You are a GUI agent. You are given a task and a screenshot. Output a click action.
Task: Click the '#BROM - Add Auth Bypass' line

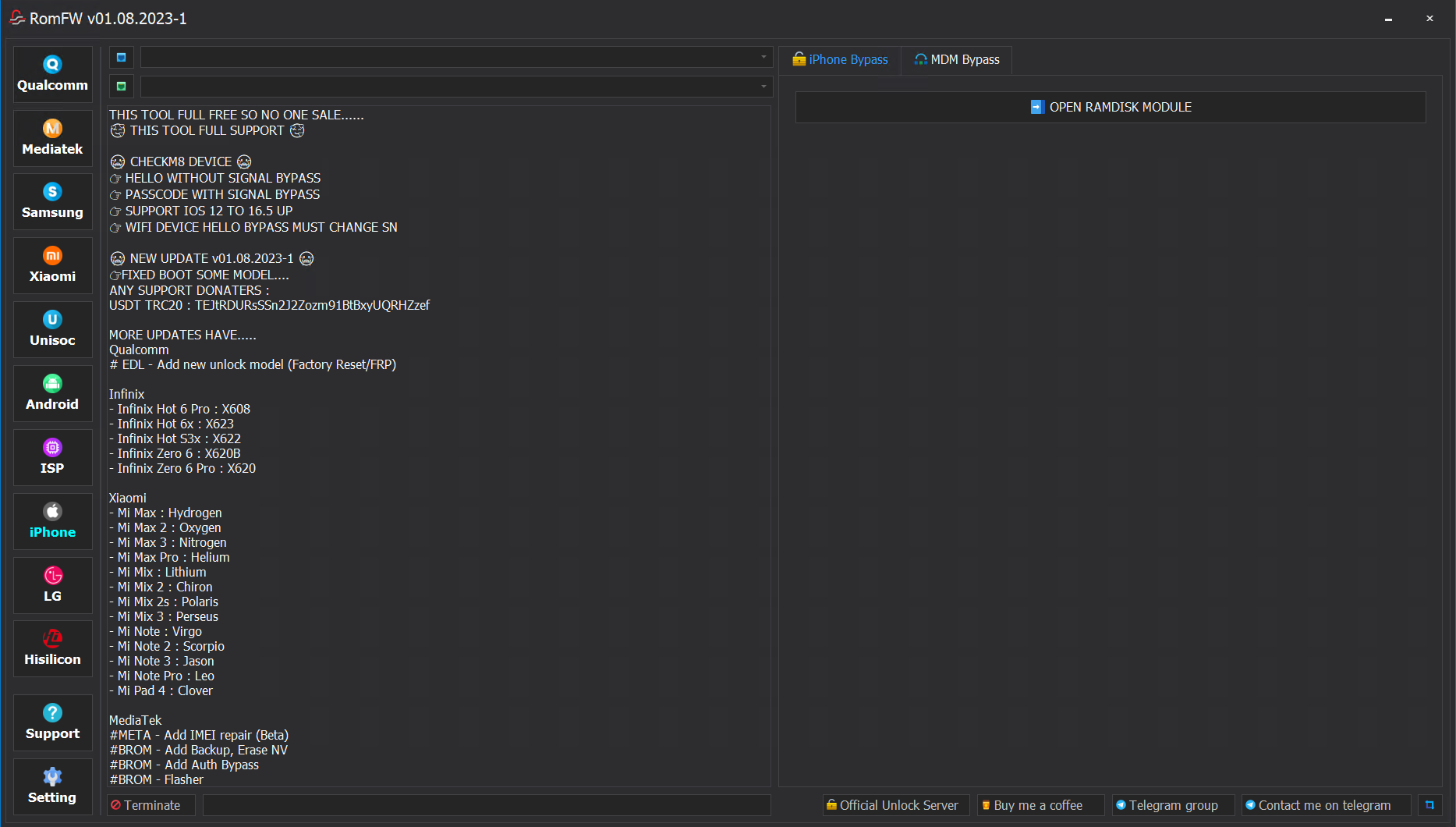click(184, 765)
